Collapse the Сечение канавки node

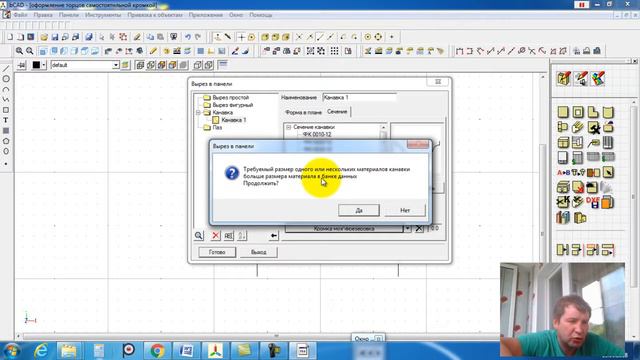[x=289, y=127]
